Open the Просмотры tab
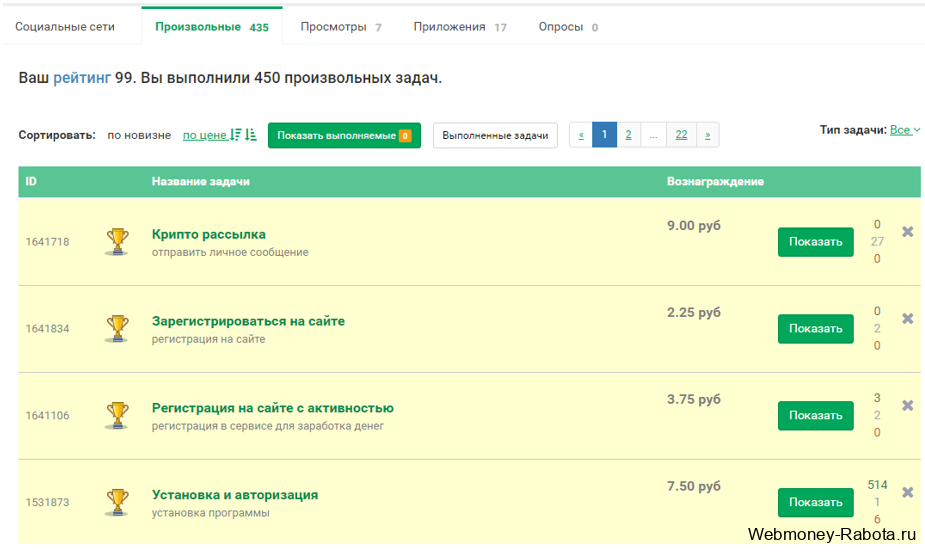 (340, 27)
